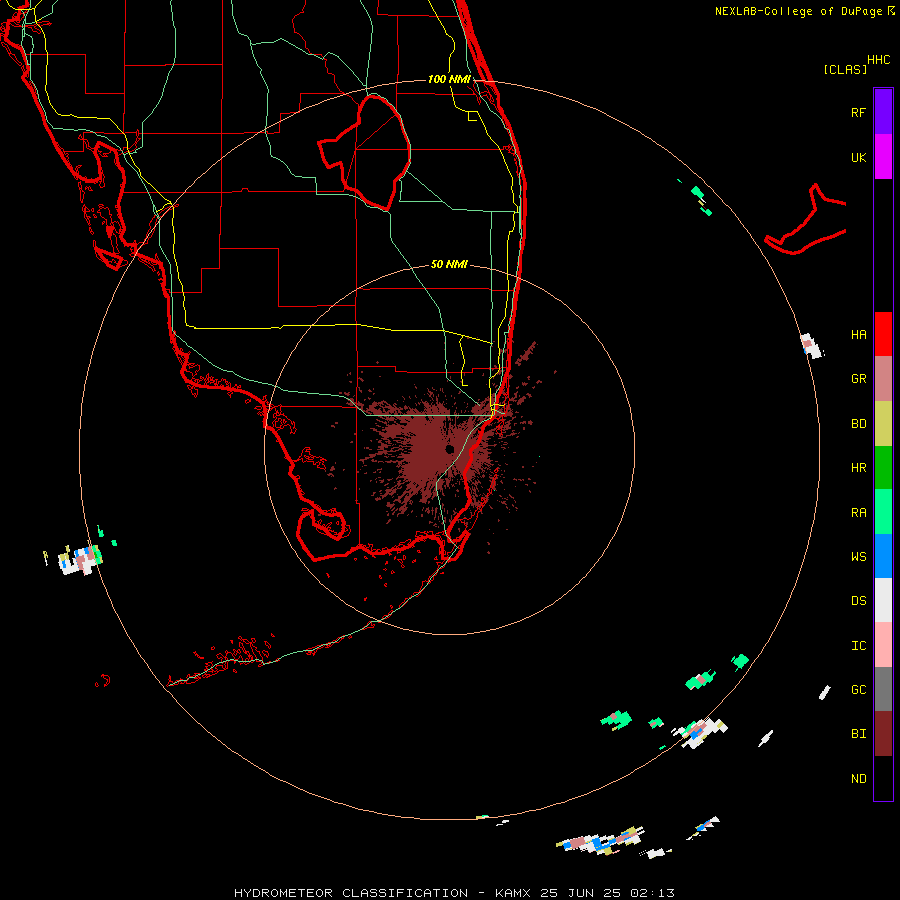Click the DS legend label
The image size is (900, 900).
[858, 601]
